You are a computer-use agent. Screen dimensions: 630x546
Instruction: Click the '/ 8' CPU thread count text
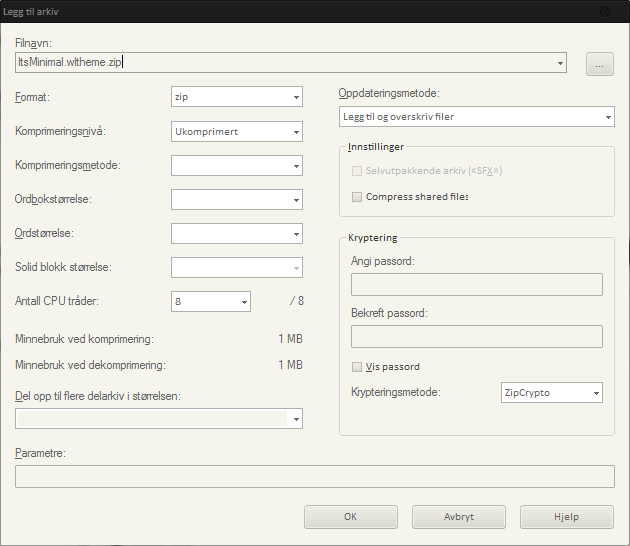pyautogui.click(x=297, y=301)
